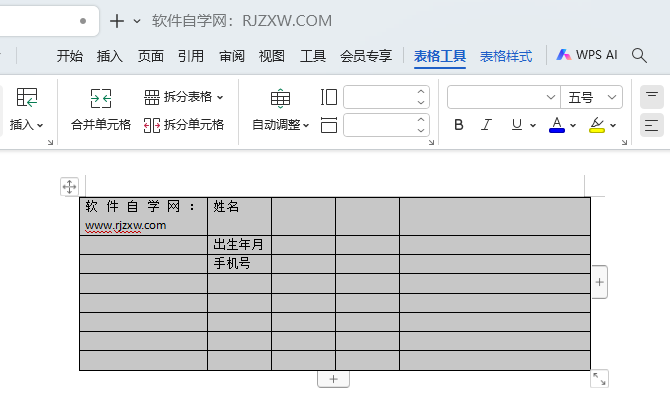The height and width of the screenshot is (415, 670).
Task: Click the 姓名 table cell
Action: 239,216
